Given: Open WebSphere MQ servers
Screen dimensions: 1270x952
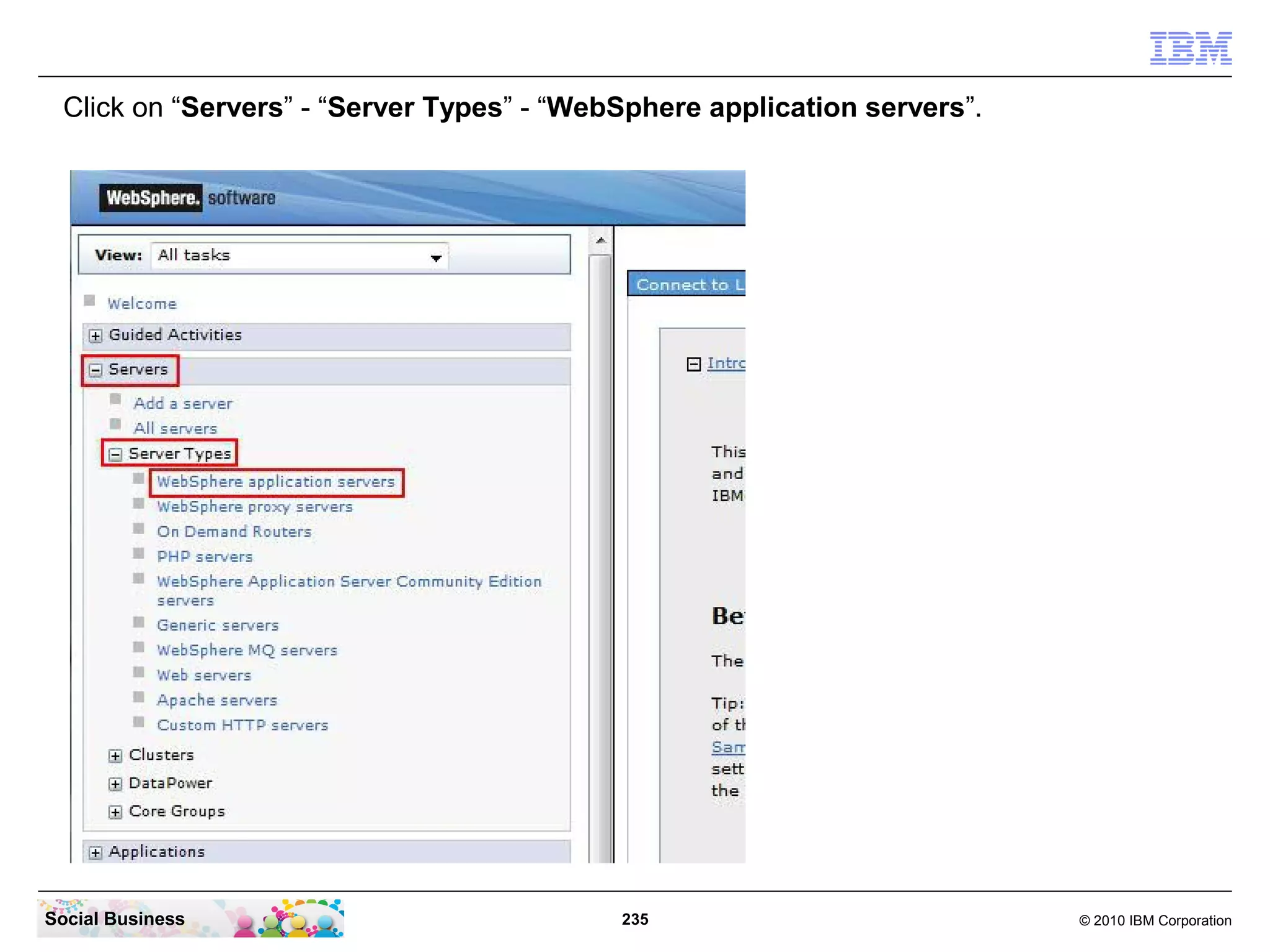Looking at the screenshot, I should pos(247,650).
